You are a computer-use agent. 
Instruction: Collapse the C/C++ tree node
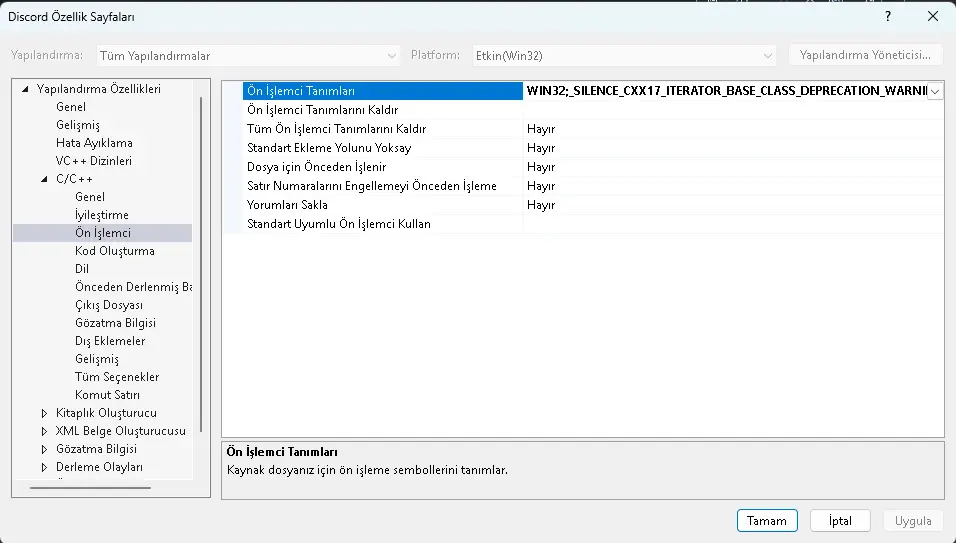click(44, 179)
